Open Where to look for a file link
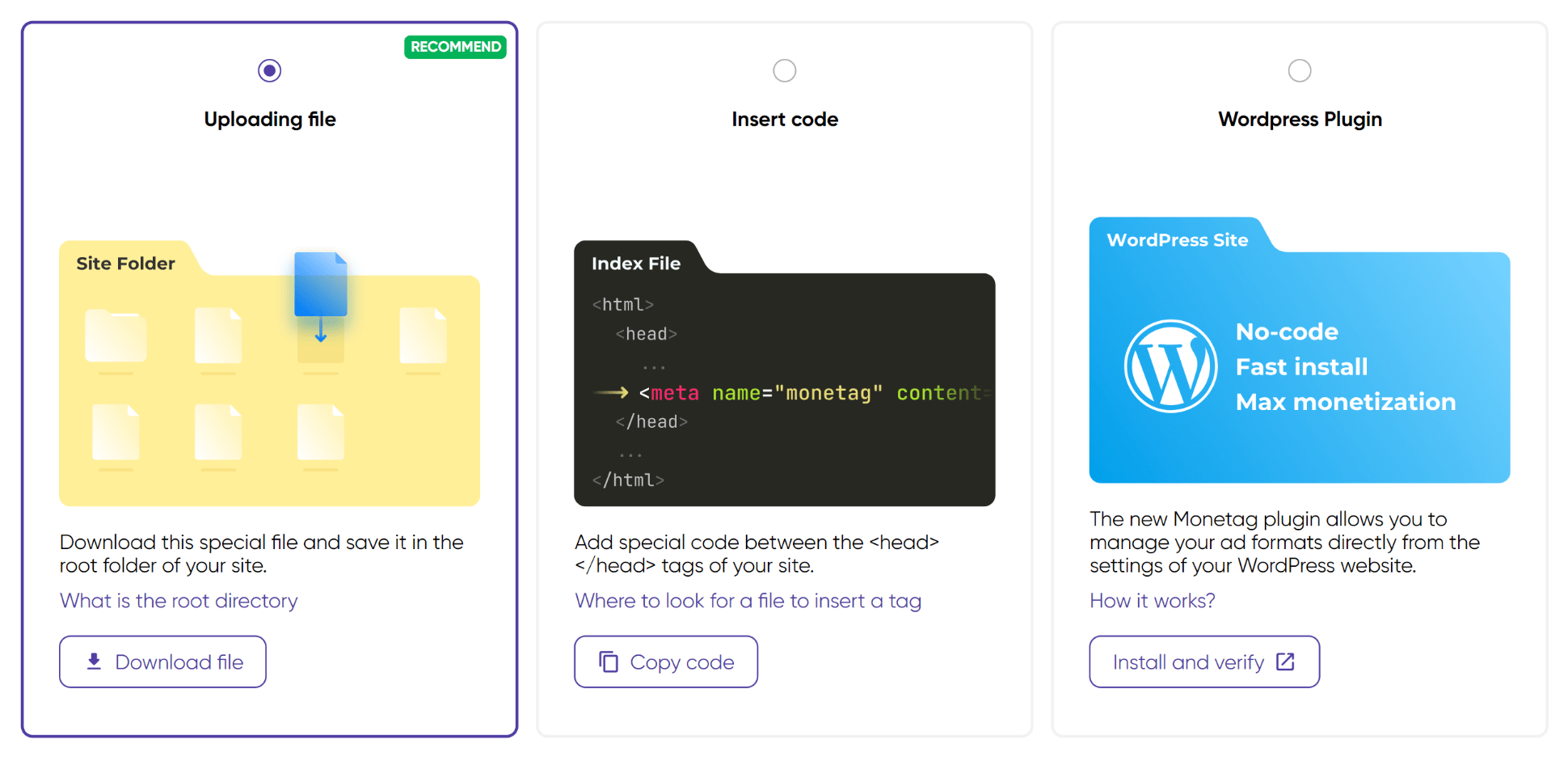This screenshot has height=765, width=1568. (748, 601)
